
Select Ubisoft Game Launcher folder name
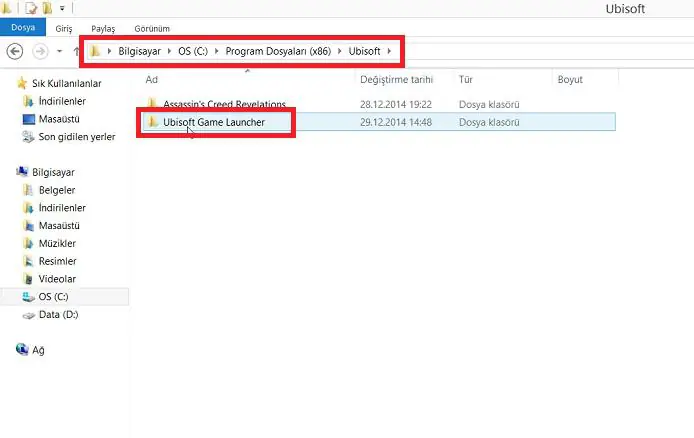pos(214,122)
